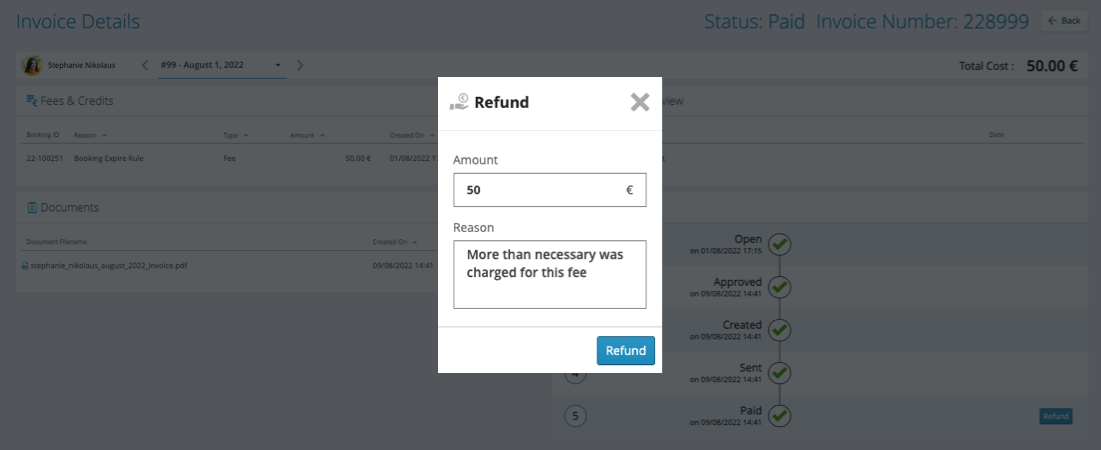The width and height of the screenshot is (1101, 450).
Task: Click the green checkmark next to Open status
Action: 780,244
